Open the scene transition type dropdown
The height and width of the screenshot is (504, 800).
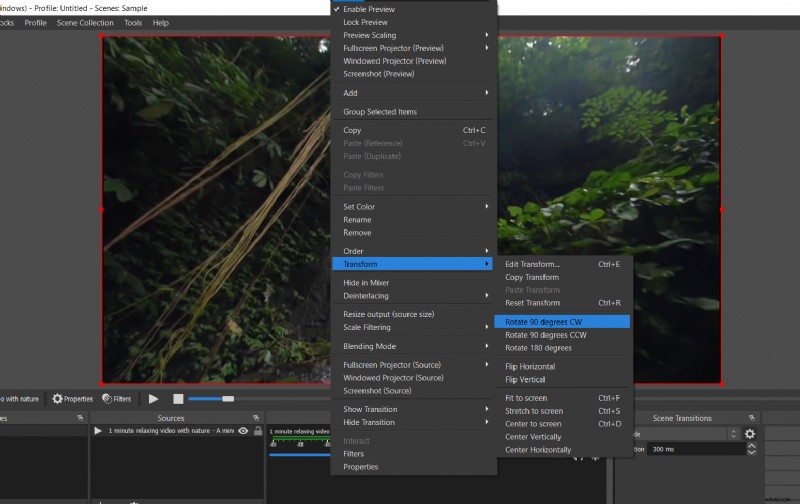point(685,434)
